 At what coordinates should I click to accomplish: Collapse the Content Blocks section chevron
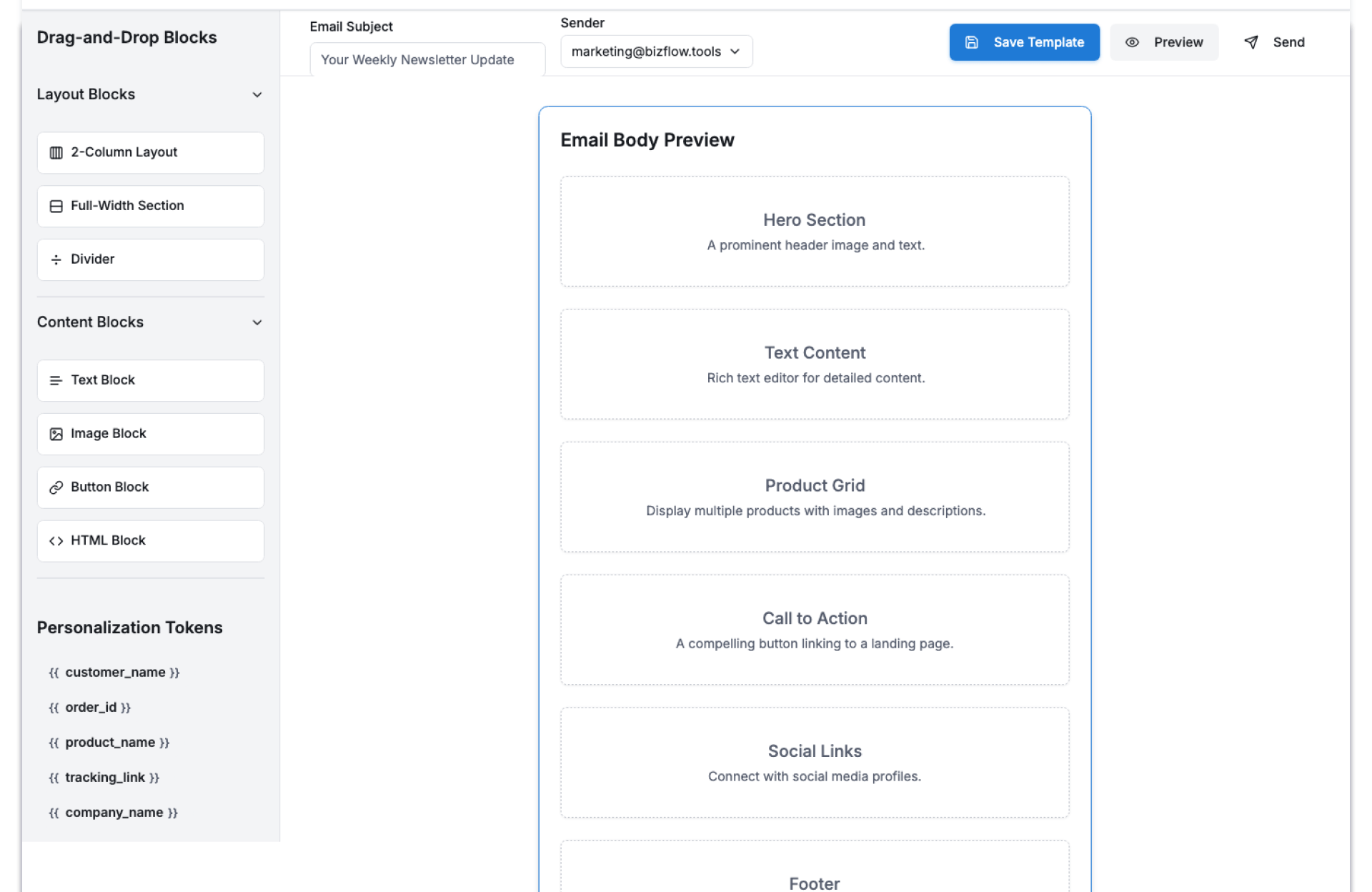[257, 322]
